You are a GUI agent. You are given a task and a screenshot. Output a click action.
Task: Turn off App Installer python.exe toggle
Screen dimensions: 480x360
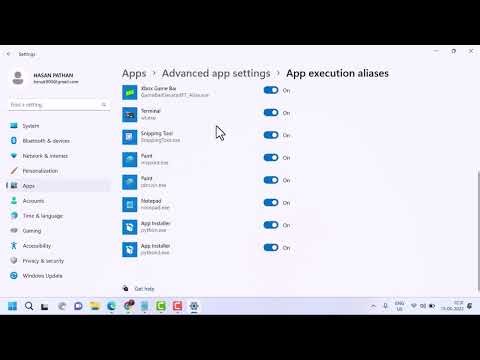[x=271, y=225]
